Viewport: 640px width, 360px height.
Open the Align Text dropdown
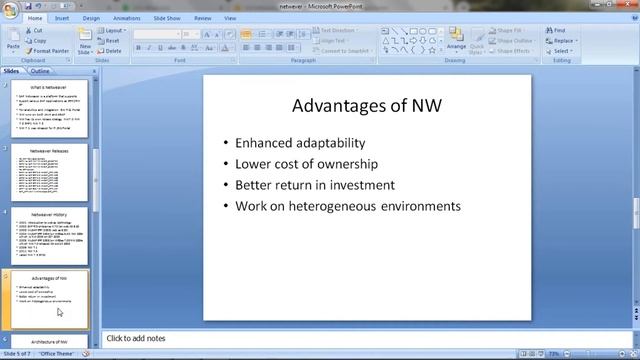[x=331, y=40]
